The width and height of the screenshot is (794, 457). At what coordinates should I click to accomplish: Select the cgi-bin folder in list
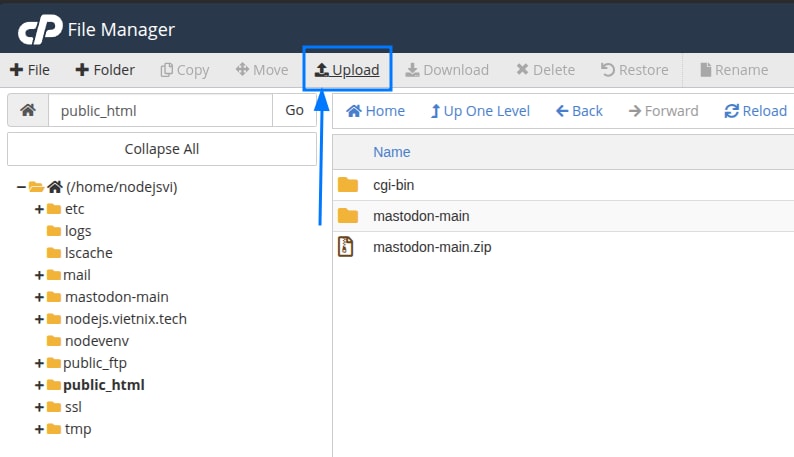click(x=392, y=185)
